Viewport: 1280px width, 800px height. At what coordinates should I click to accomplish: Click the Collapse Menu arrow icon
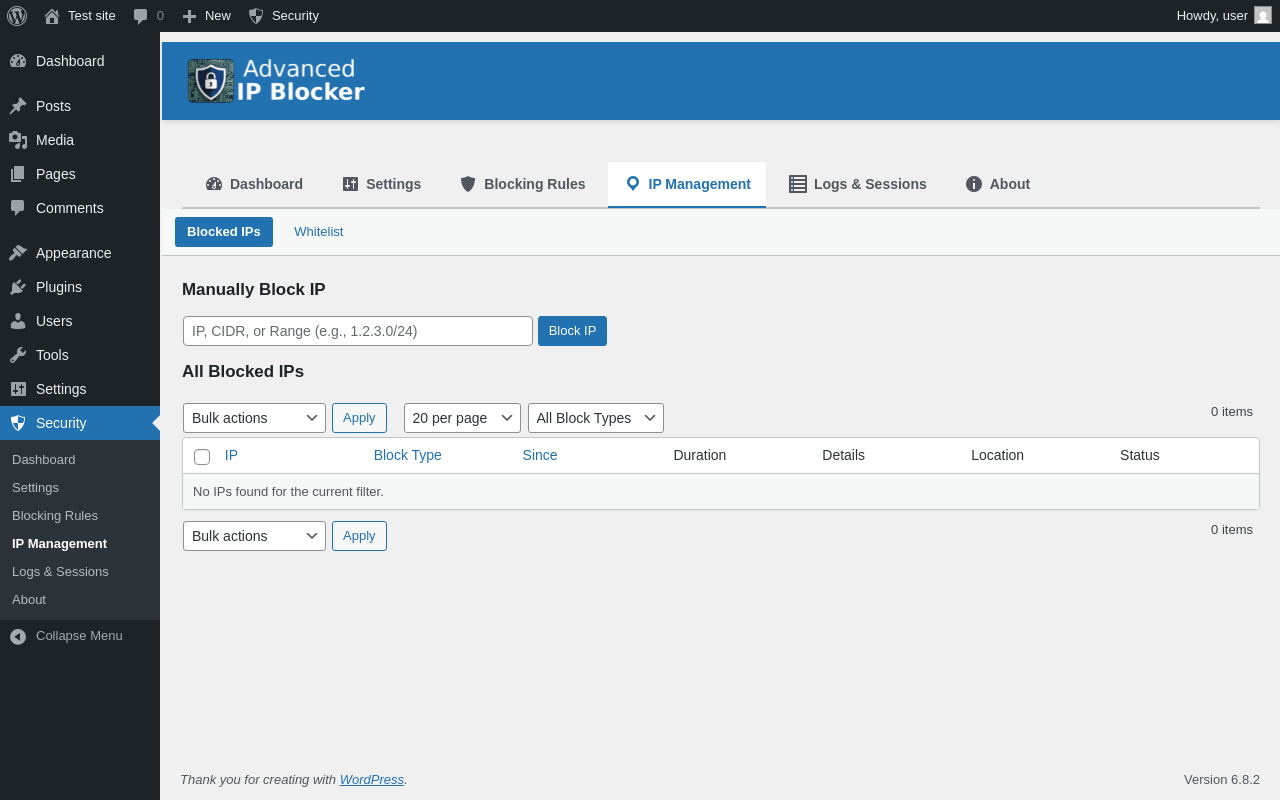[18, 636]
